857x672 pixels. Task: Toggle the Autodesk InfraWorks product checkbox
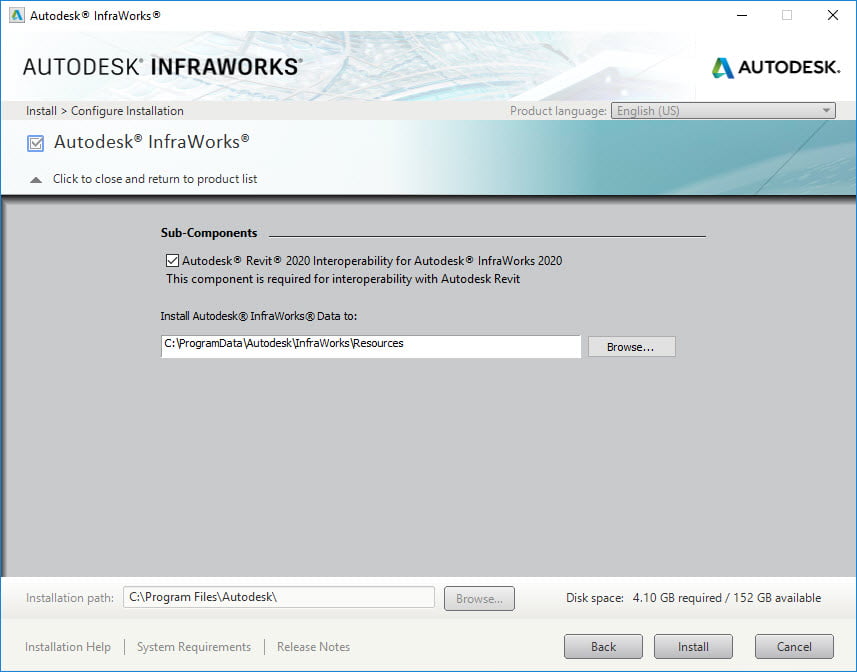(36, 144)
